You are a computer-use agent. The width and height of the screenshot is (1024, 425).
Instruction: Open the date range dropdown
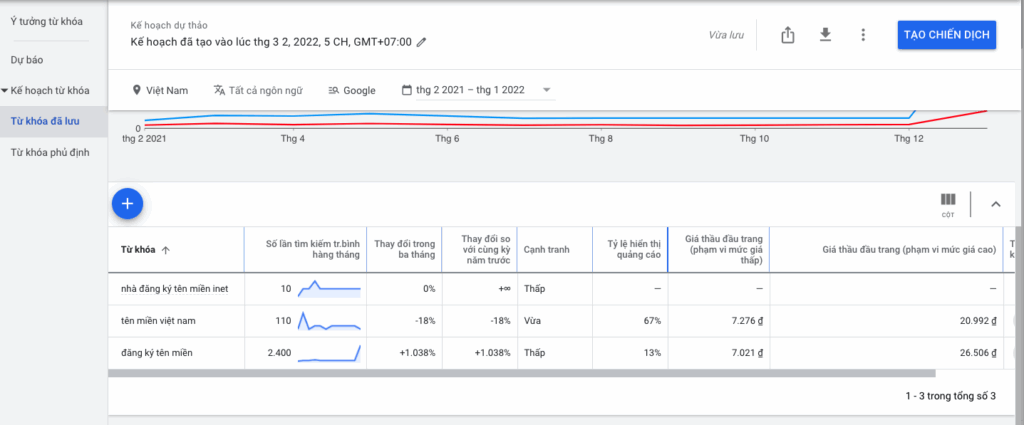477,90
